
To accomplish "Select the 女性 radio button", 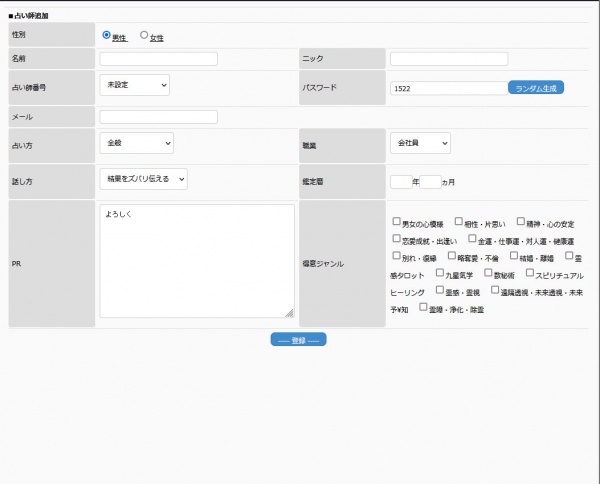I will pos(144,36).
